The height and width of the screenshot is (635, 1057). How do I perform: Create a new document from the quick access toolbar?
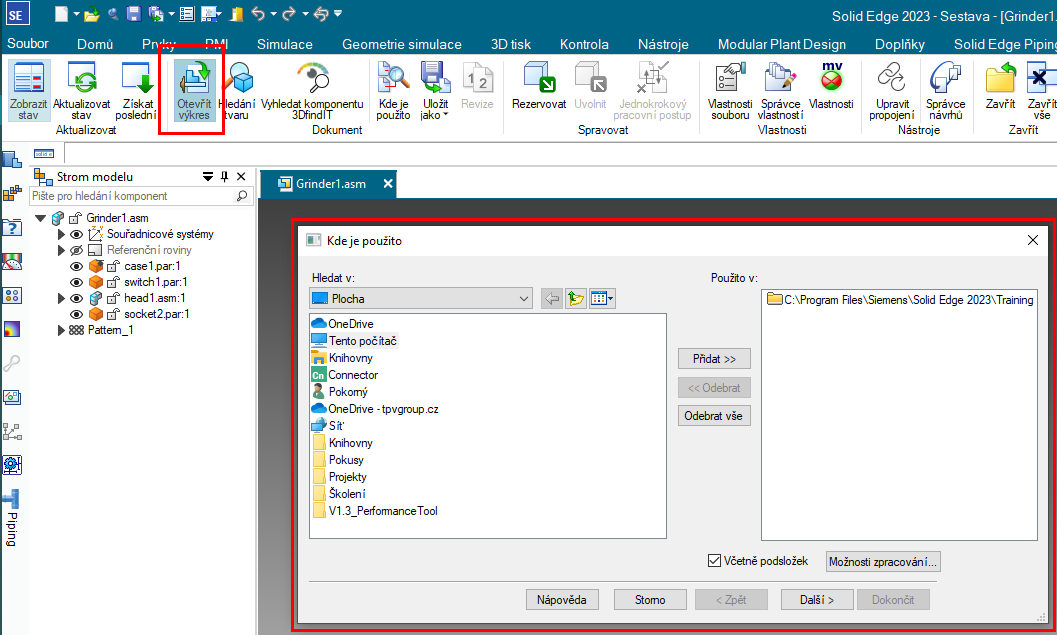tap(61, 14)
